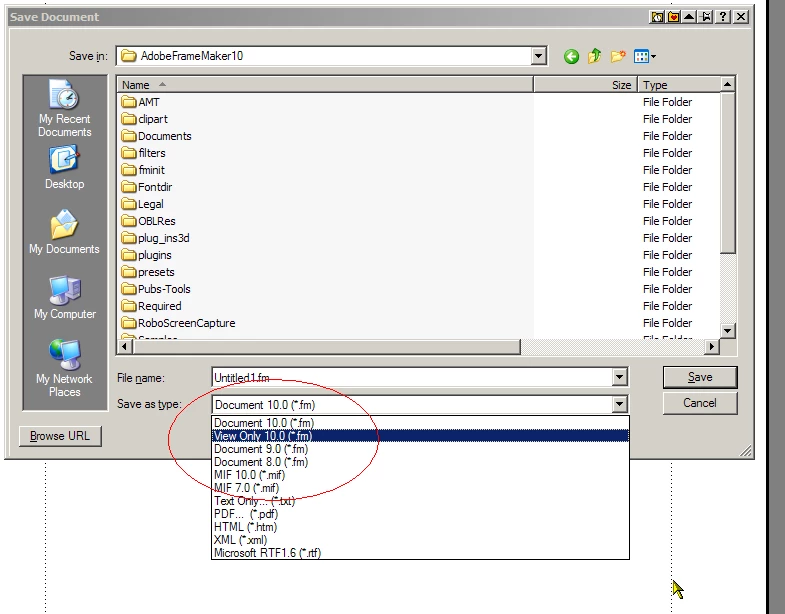Click in the File name input field
Image resolution: width=785 pixels, height=614 pixels.
point(412,378)
